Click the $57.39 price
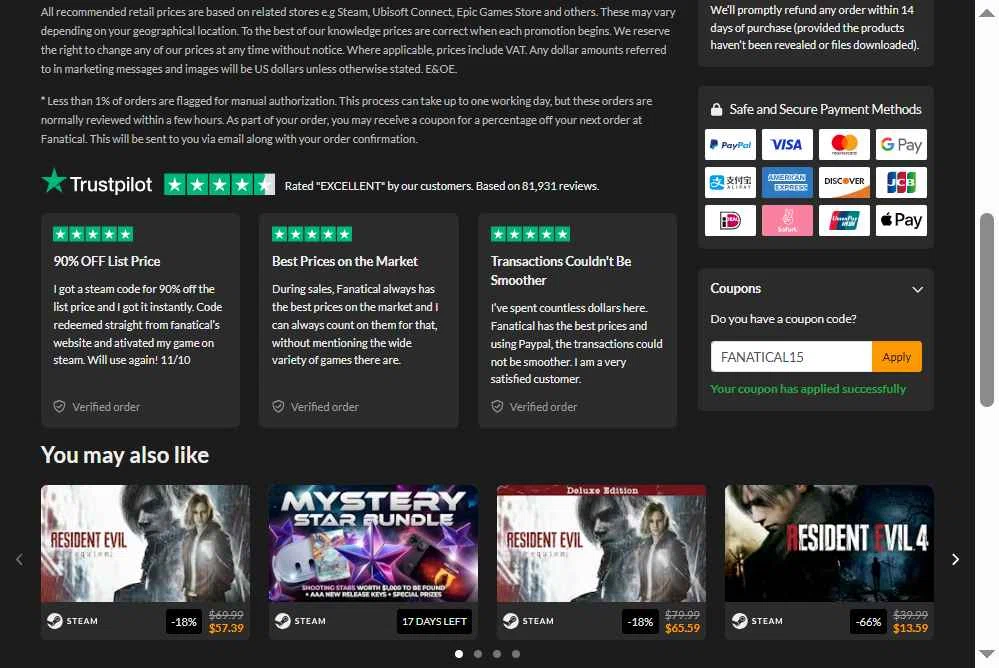 [226, 628]
